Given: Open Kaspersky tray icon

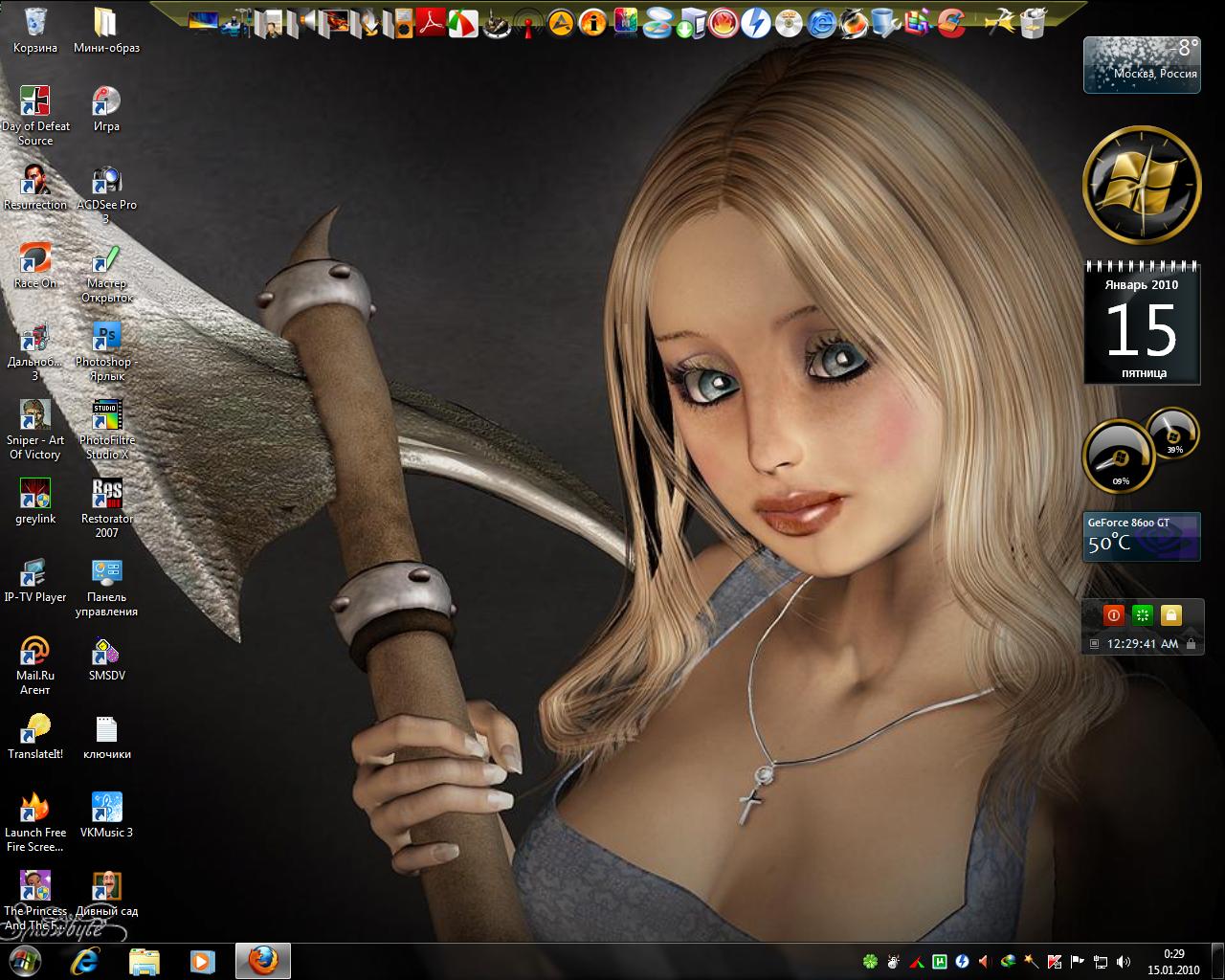Looking at the screenshot, I should tap(1055, 962).
